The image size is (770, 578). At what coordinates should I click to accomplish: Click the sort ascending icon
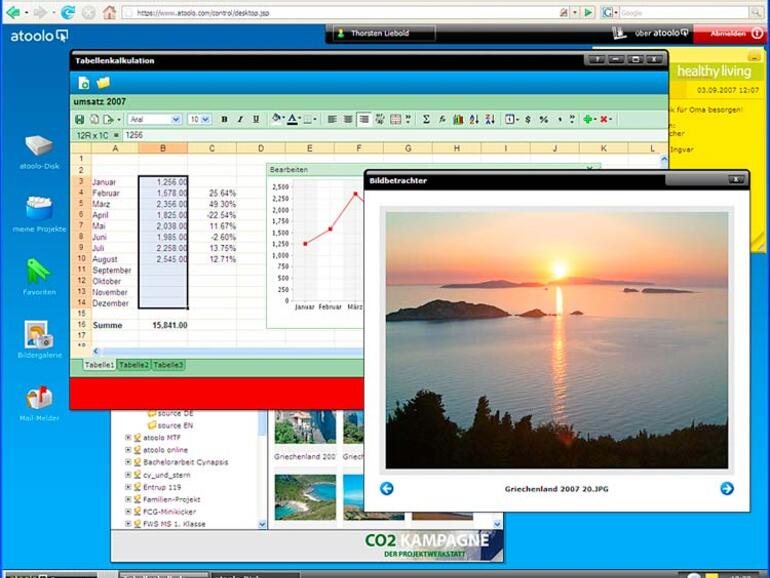tap(474, 119)
